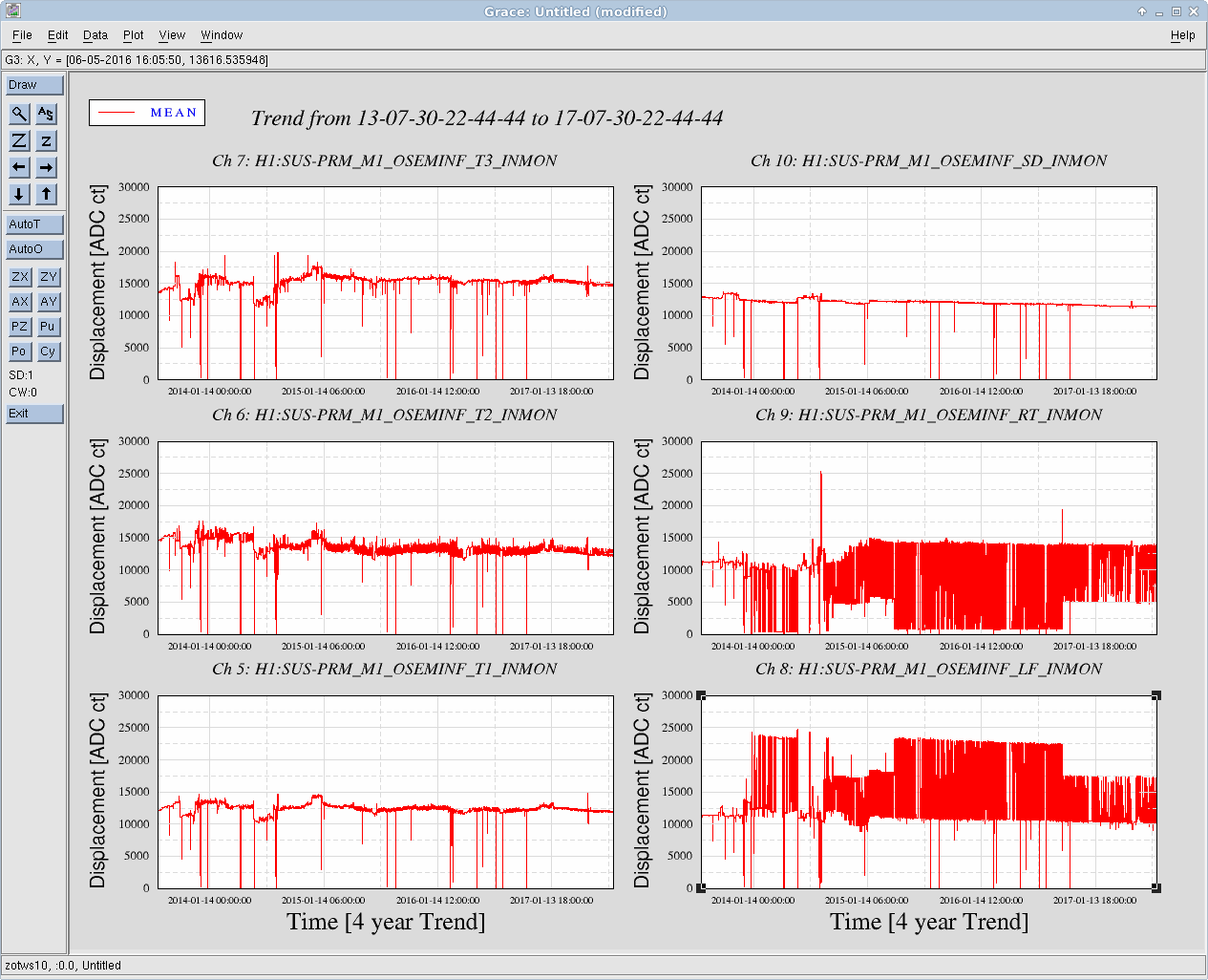The height and width of the screenshot is (980, 1208).
Task: Zoom out with the small z icon
Action: (x=46, y=140)
